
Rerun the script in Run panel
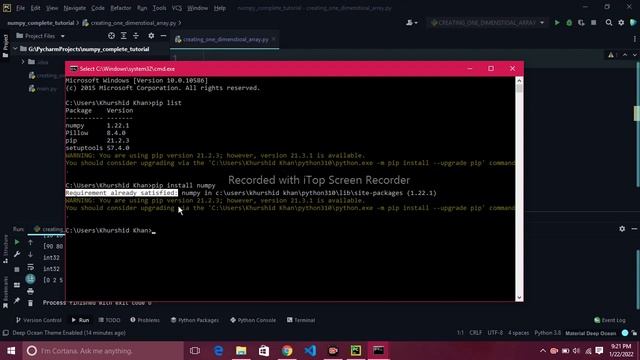click(x=17, y=242)
